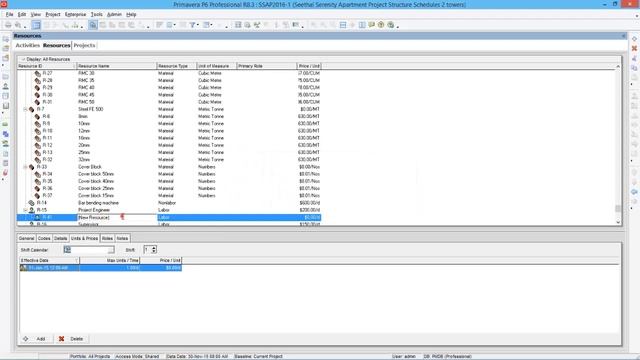This screenshot has width=640, height=360.
Task: Sort by the Resource Type column header
Action: [x=177, y=66]
